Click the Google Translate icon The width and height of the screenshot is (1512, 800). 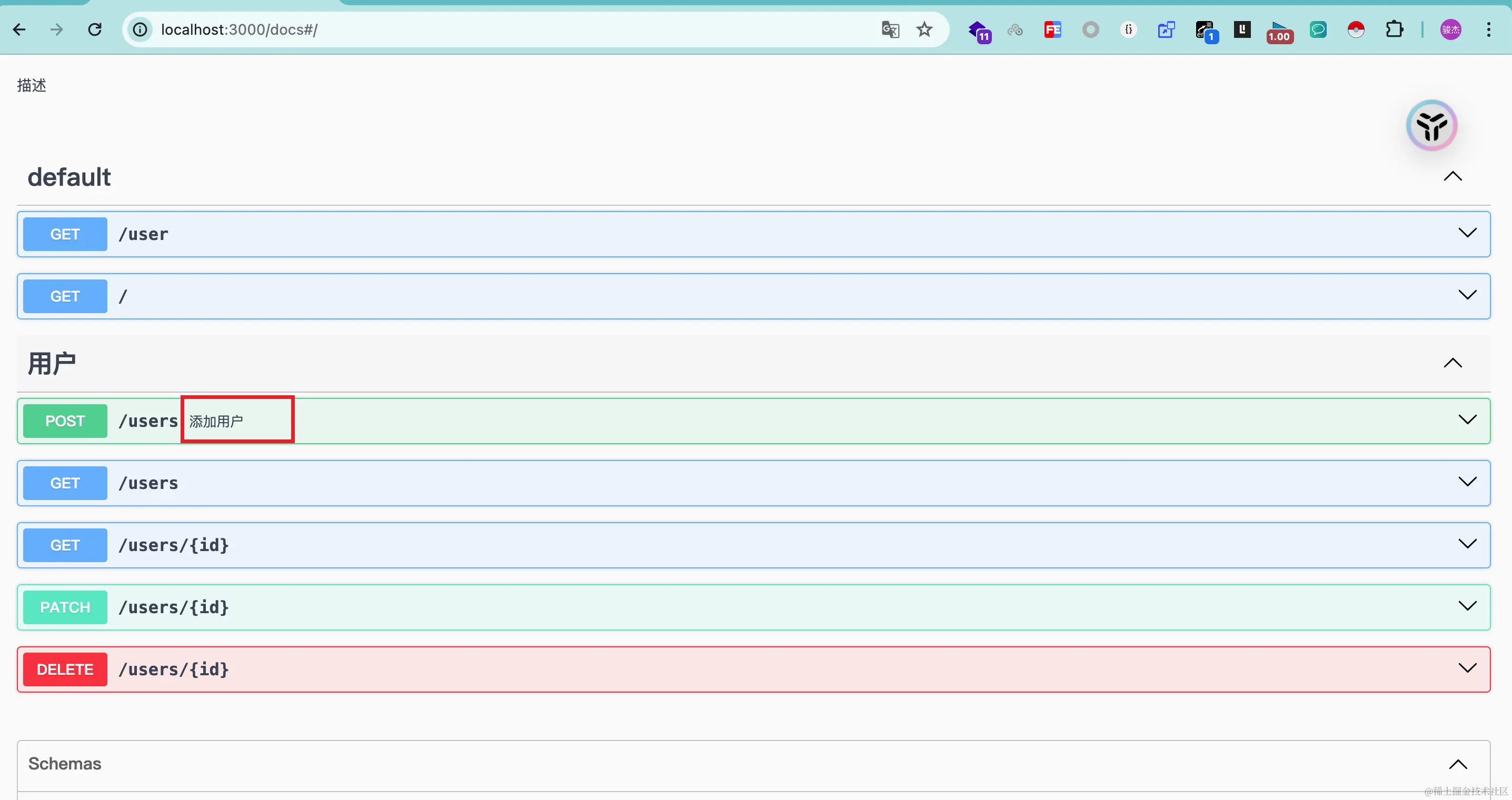890,29
